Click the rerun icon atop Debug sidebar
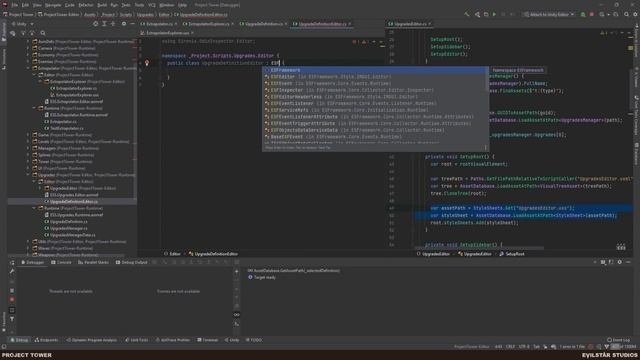Image resolution: width=640 pixels, height=360 pixels. coord(12,262)
